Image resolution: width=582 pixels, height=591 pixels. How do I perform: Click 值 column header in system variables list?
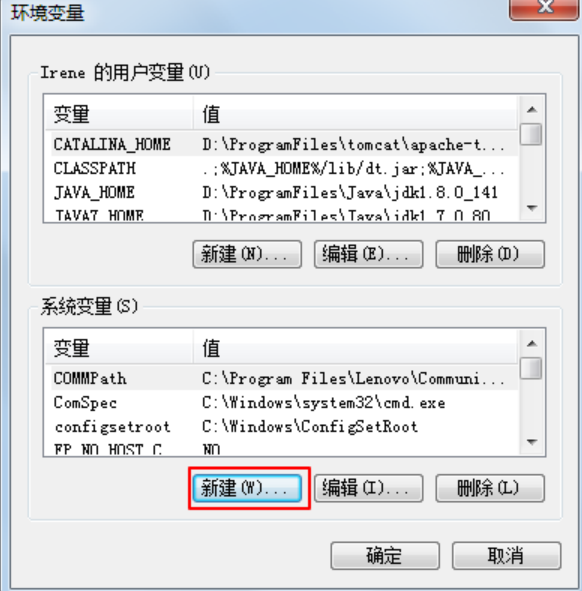click(x=355, y=348)
